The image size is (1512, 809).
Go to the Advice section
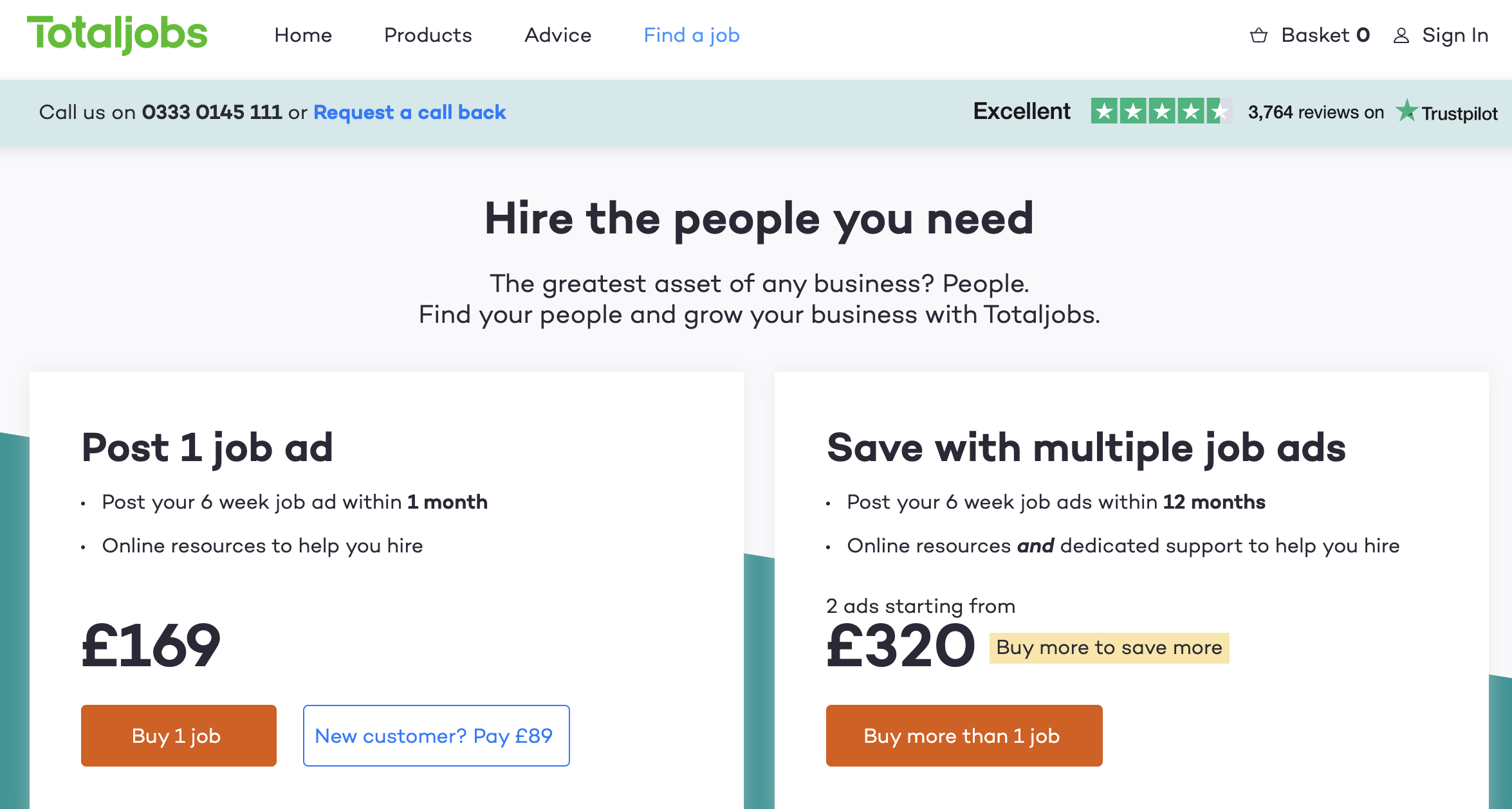pos(557,35)
